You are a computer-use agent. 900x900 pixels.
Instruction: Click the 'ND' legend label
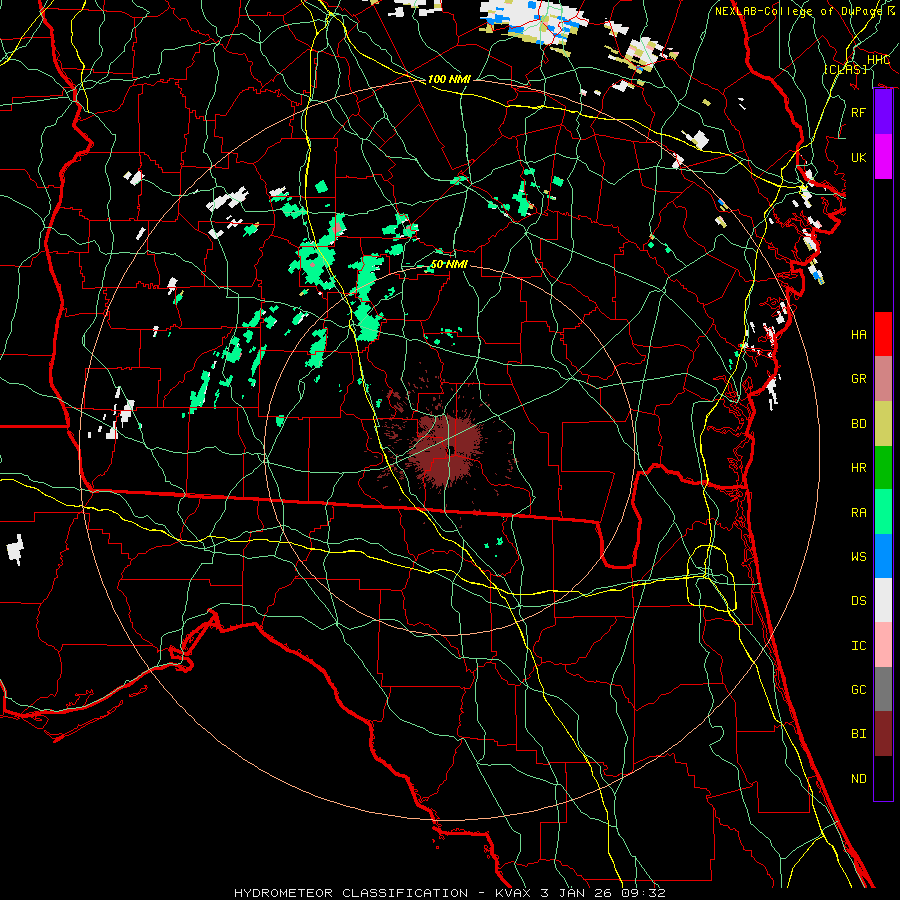click(x=858, y=778)
